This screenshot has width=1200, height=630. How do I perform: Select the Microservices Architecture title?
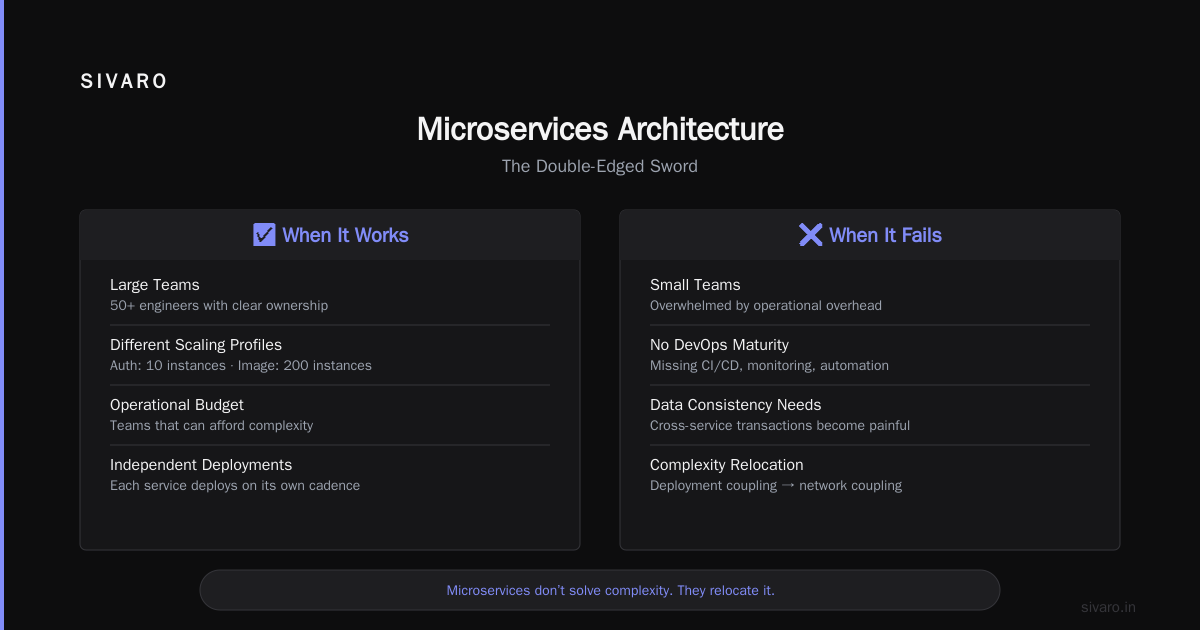coord(600,129)
